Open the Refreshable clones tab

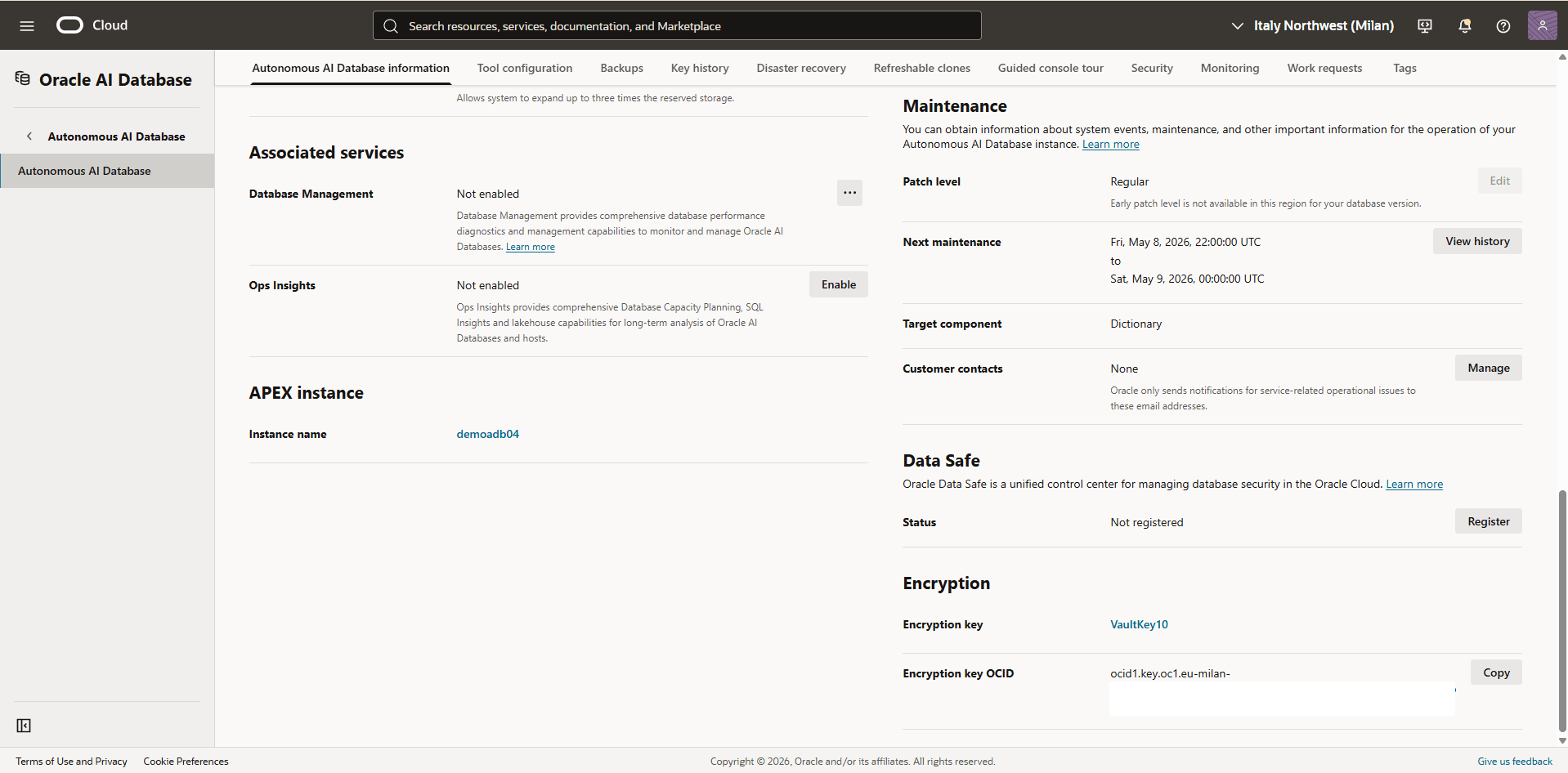tap(921, 68)
